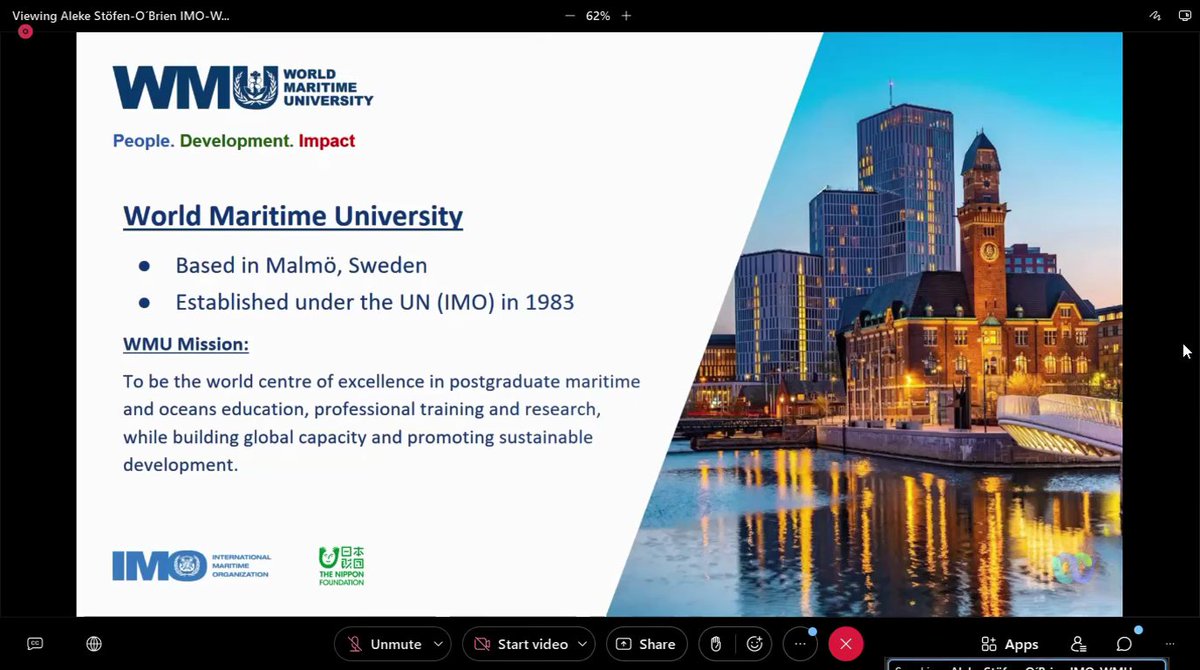Zoom in the shared content with plus

(626, 16)
